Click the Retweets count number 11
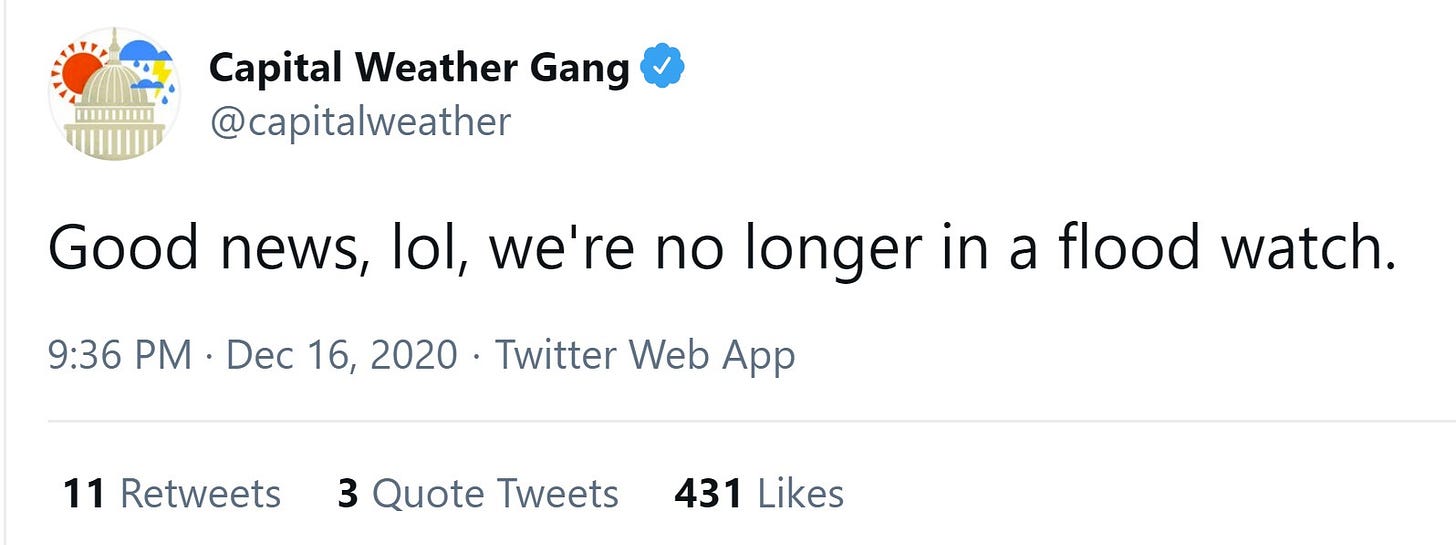 [84, 493]
